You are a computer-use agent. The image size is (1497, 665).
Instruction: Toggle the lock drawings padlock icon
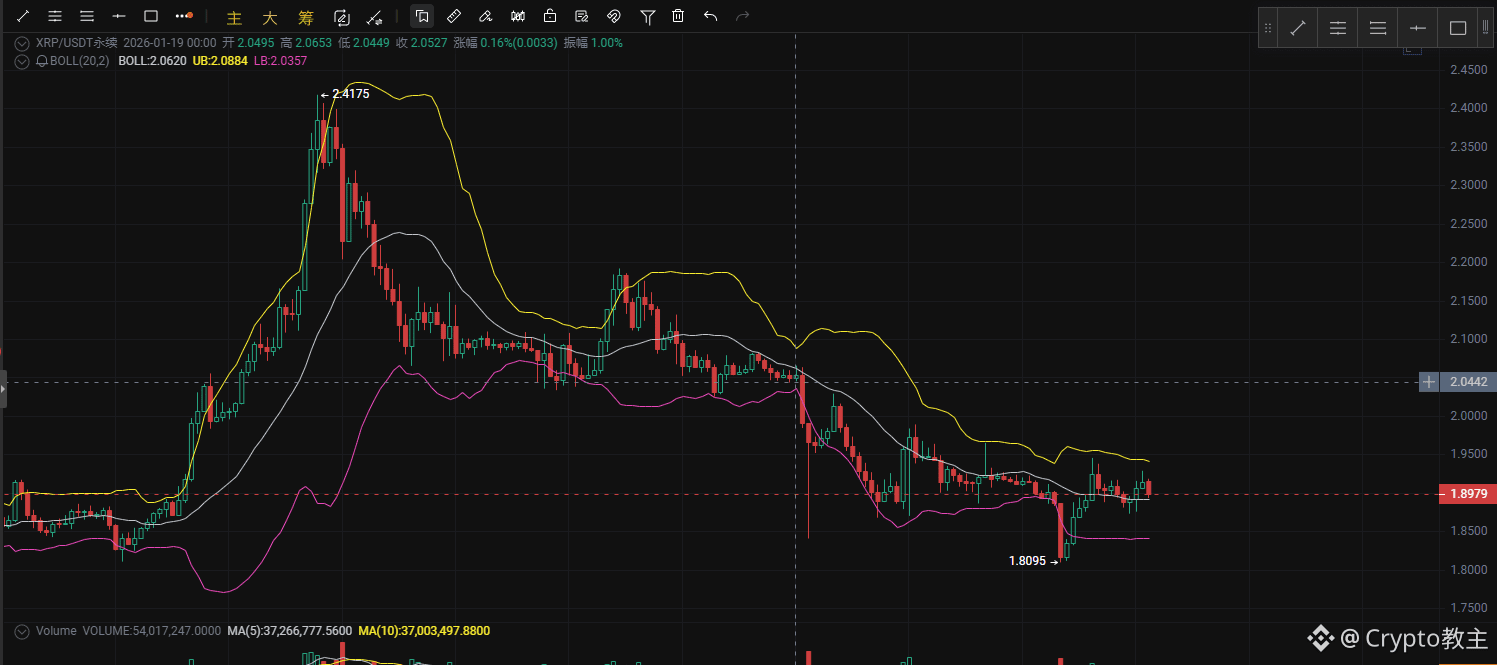550,16
